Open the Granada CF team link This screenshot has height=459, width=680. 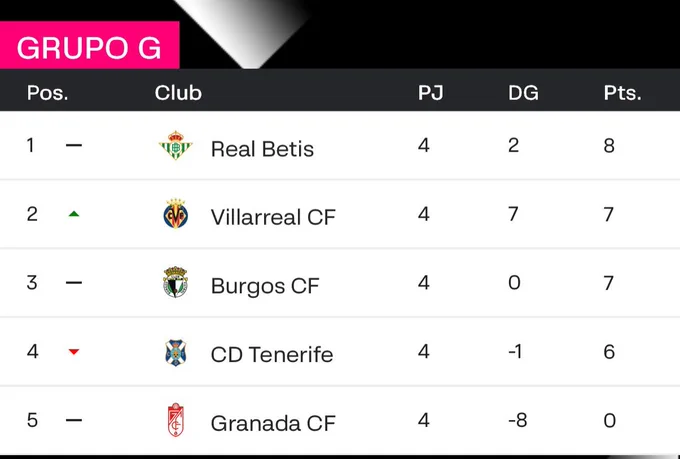[270, 423]
